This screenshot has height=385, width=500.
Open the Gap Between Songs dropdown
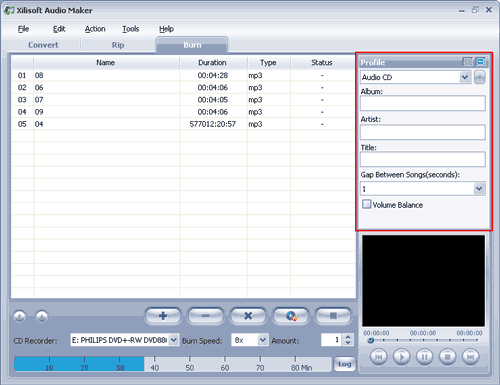tap(479, 189)
